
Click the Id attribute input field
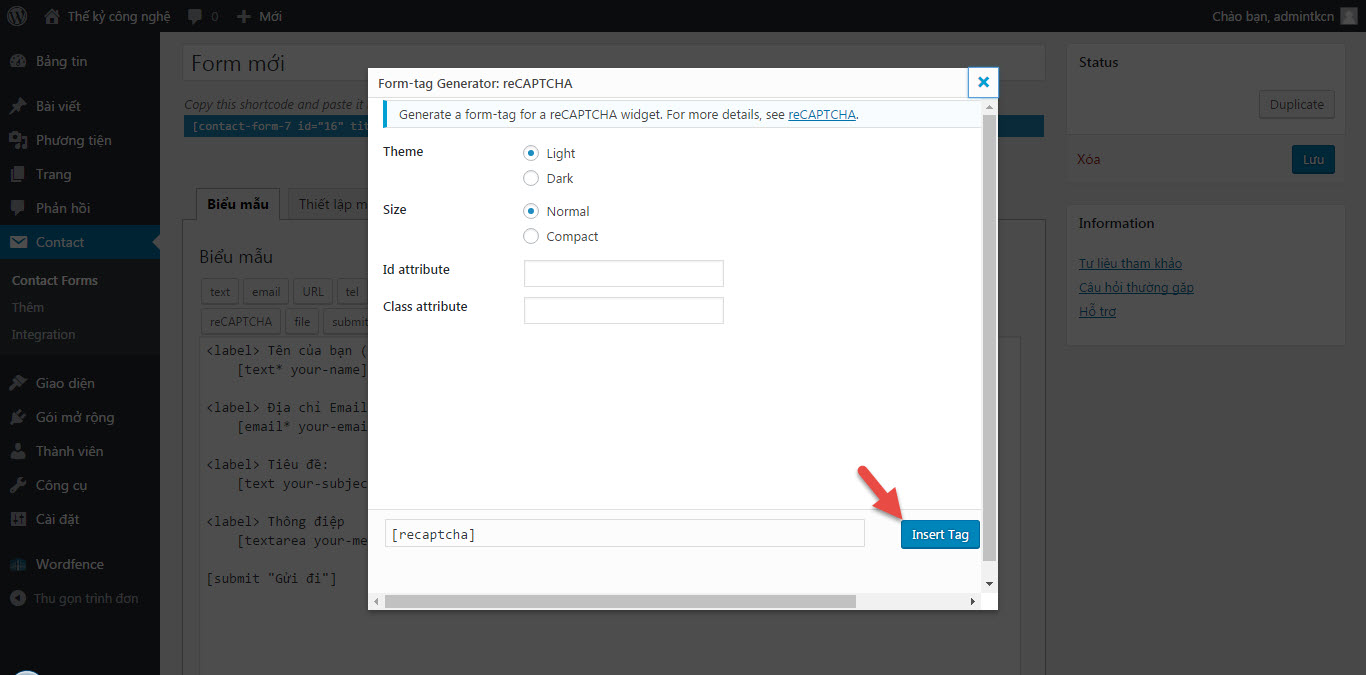[x=623, y=273]
